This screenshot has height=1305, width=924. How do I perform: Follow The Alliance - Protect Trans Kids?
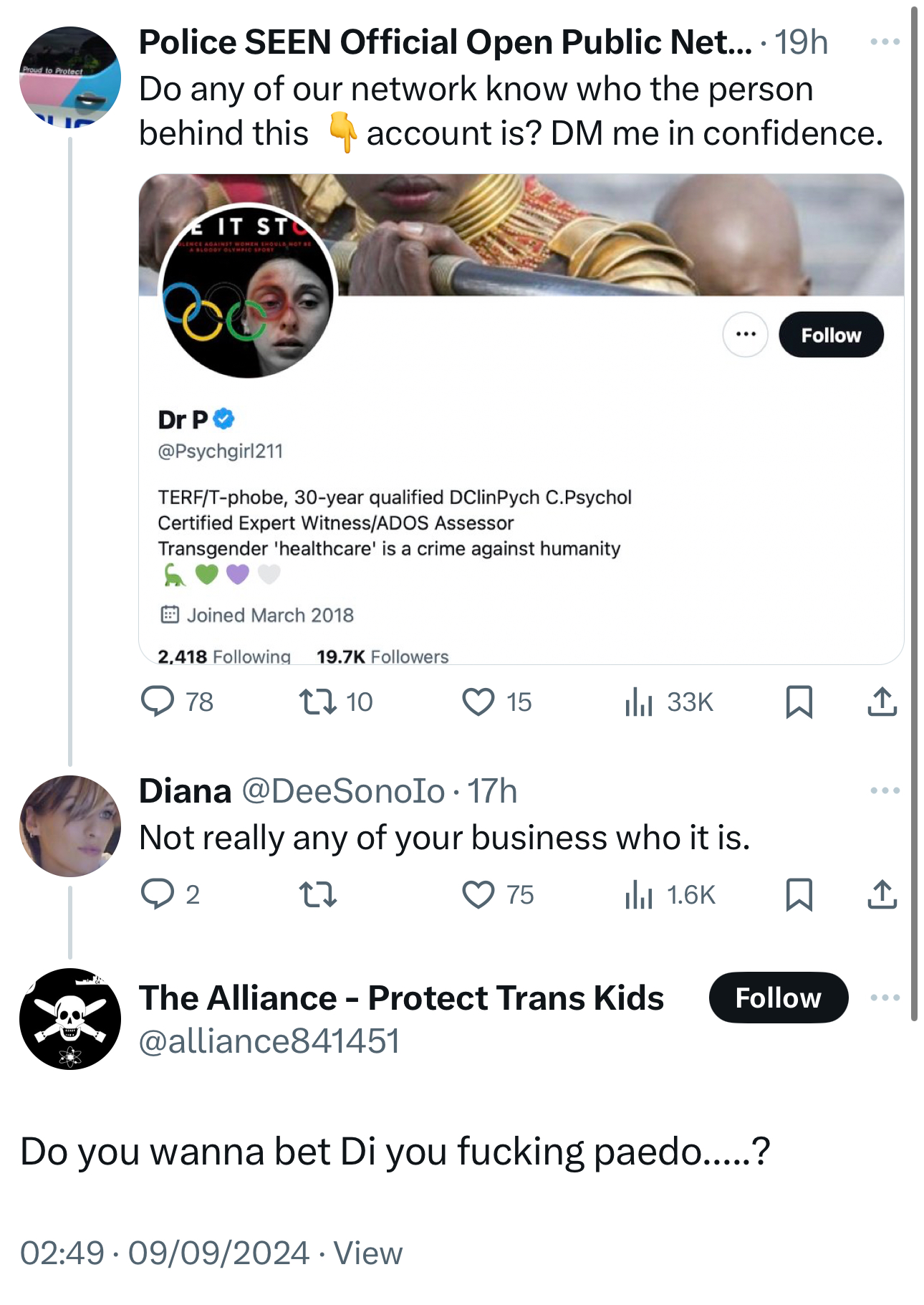pyautogui.click(x=778, y=998)
